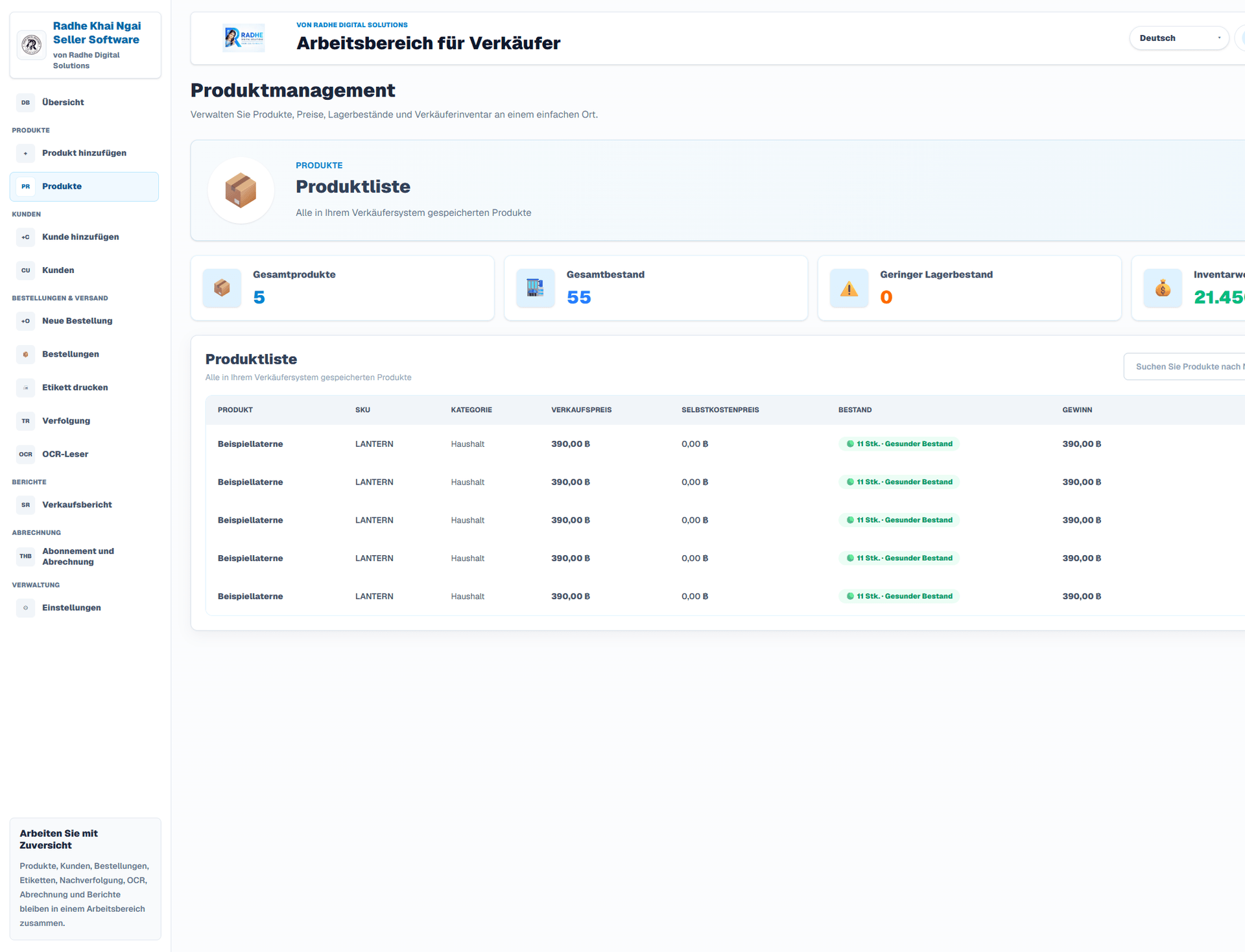Screen dimensions: 1245x952
Task: Click the Radhe Digital Solutions header logo
Action: point(243,38)
